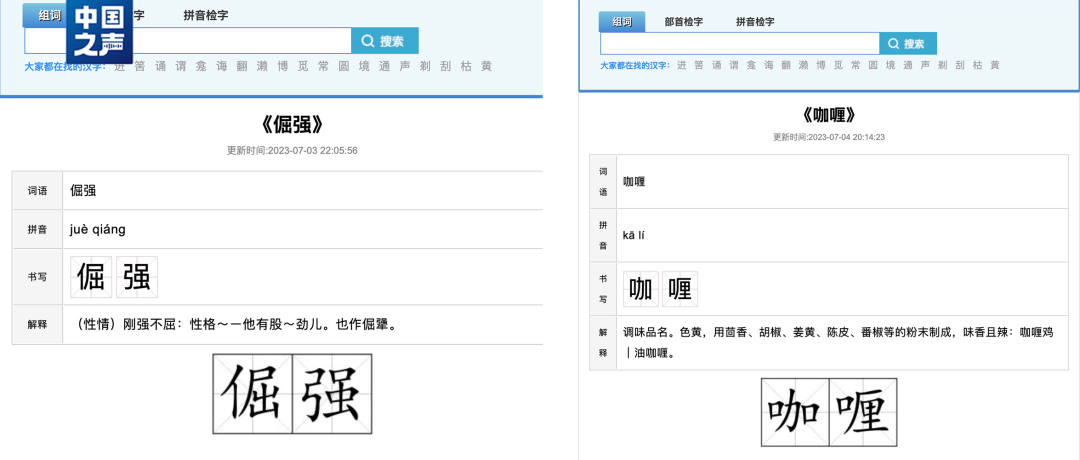Viewport: 1080px width, 460px height.
Task: Open the 拼音检字 tab on 倔强 page
Action: pos(204,16)
